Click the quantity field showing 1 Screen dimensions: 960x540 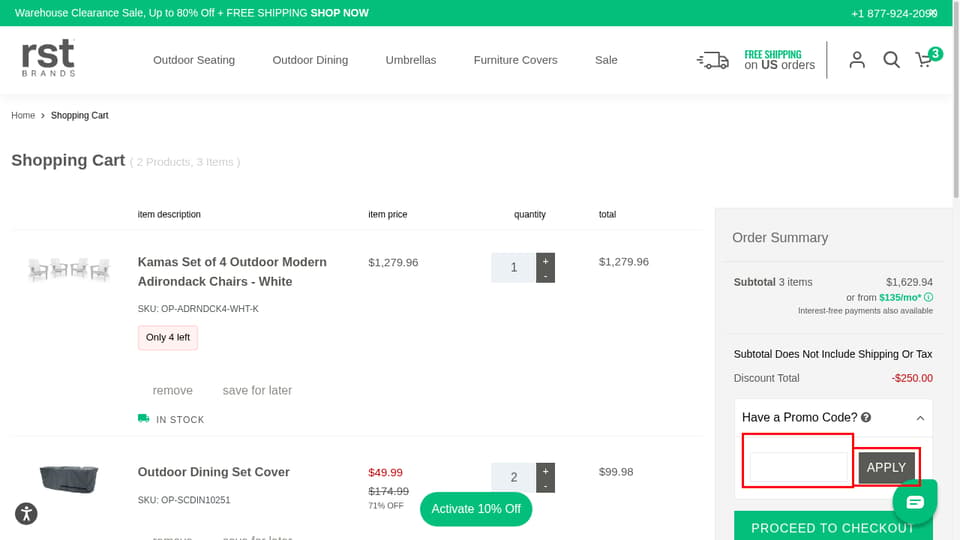pos(514,268)
